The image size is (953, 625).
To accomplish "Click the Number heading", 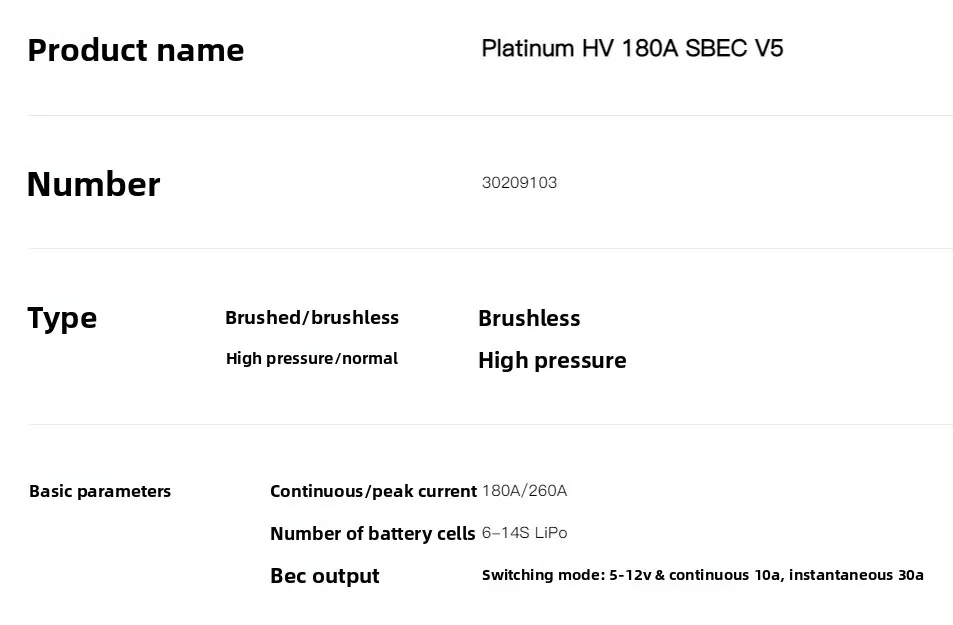I will tap(94, 184).
